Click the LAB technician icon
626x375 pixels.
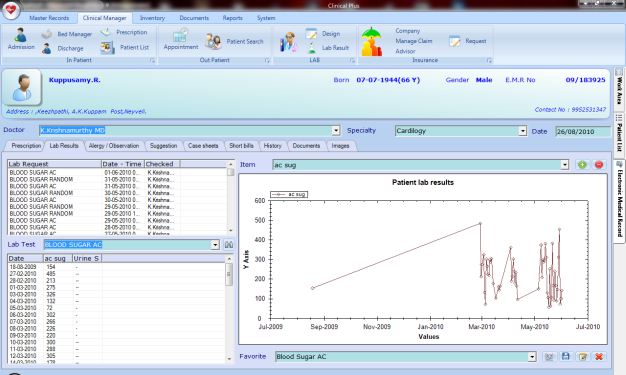click(x=289, y=42)
